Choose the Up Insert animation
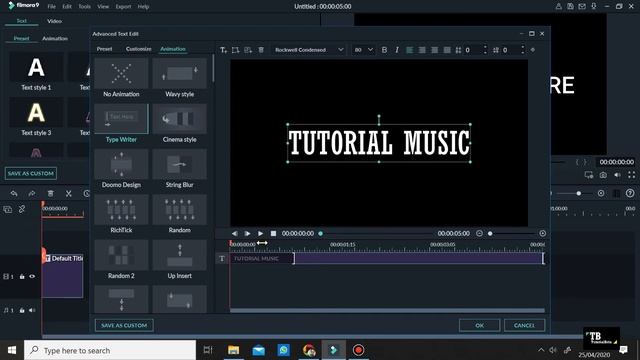Screen dimensions: 640x360 [x=180, y=260]
